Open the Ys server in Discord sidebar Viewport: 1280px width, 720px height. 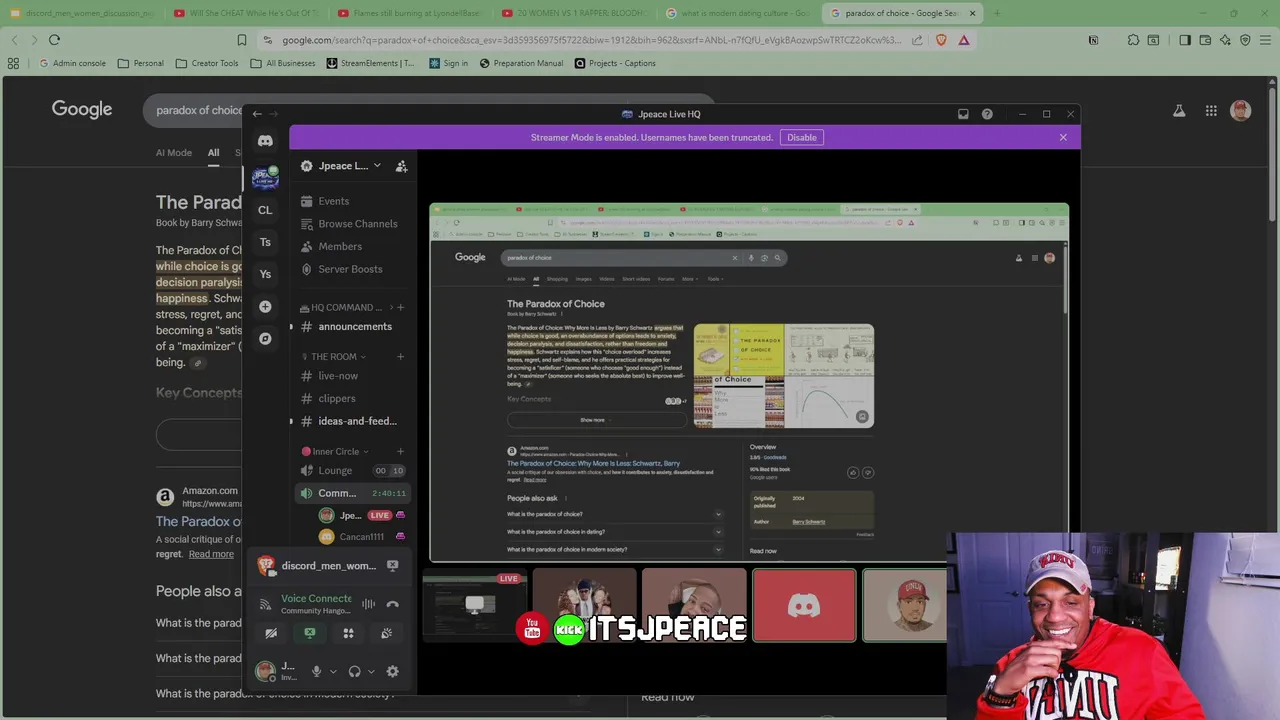click(x=265, y=274)
